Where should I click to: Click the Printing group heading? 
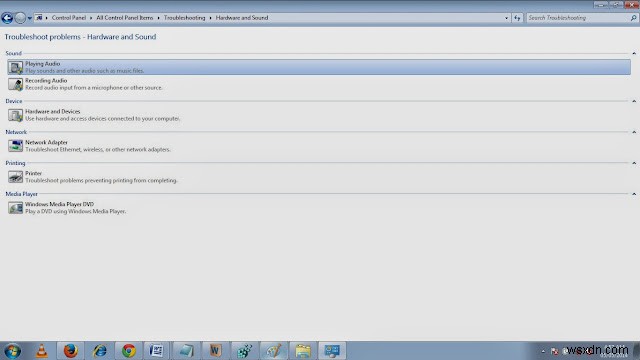[x=16, y=163]
